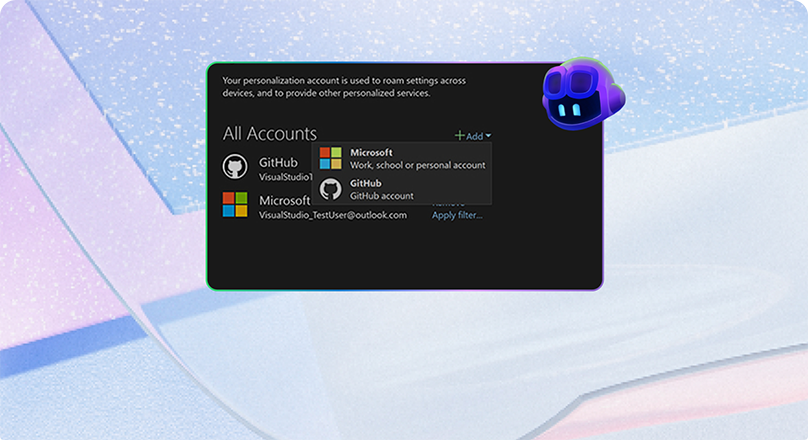Viewport: 808px width, 440px height.
Task: Click the small arrow next to Add
Action: (488, 136)
